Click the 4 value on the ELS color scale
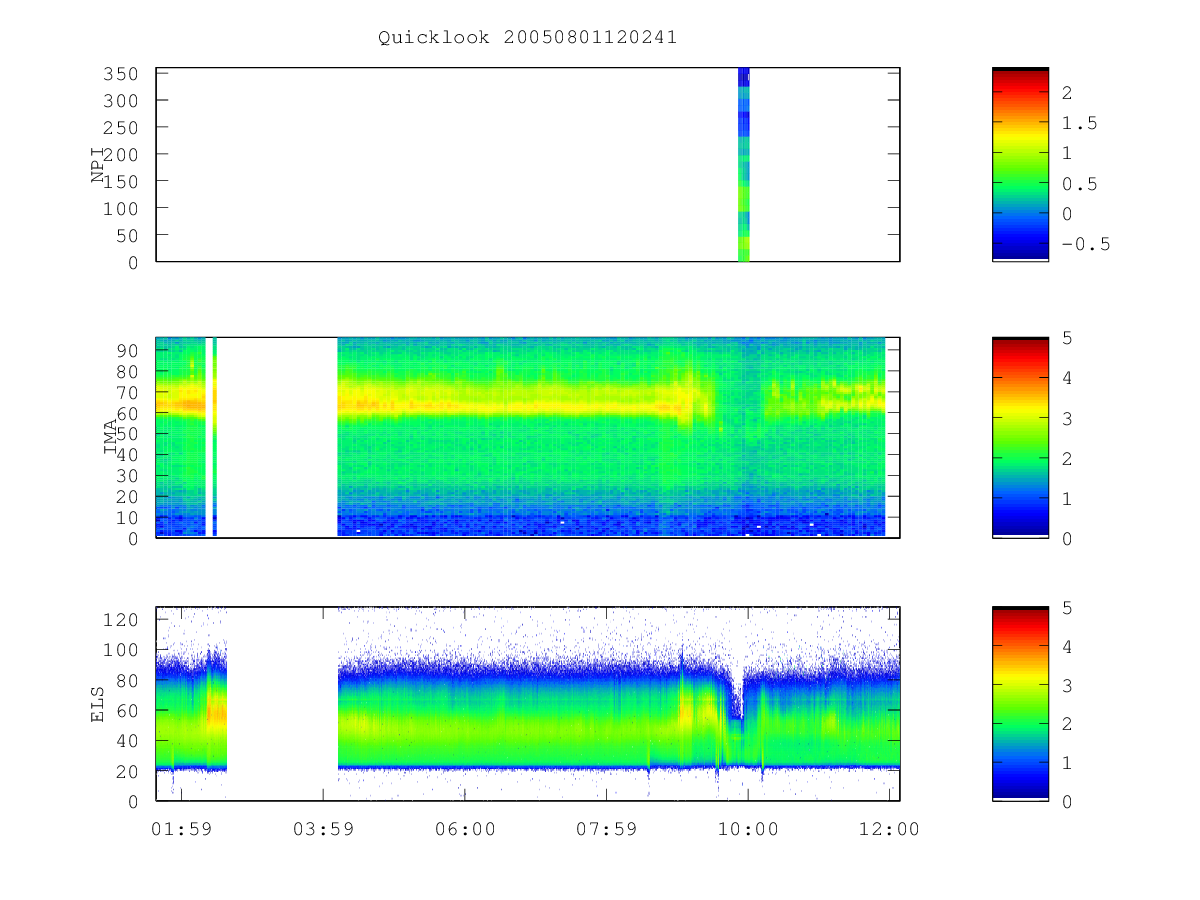Screen dimensions: 1200x900 tap(1066, 646)
